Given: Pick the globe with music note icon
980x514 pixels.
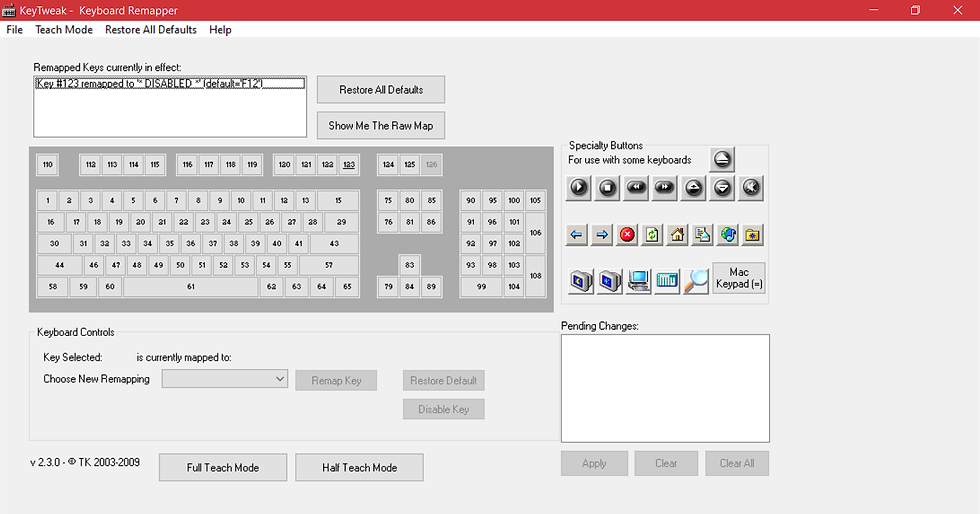Looking at the screenshot, I should pyautogui.click(x=728, y=234).
